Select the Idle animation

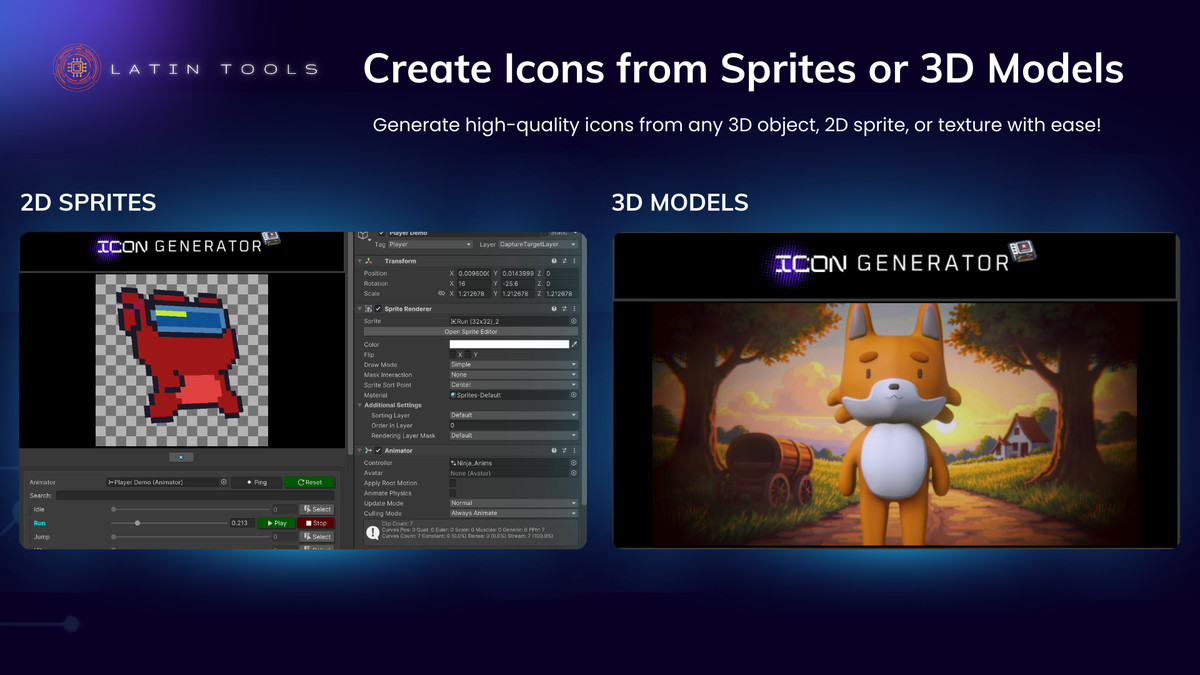coord(316,509)
